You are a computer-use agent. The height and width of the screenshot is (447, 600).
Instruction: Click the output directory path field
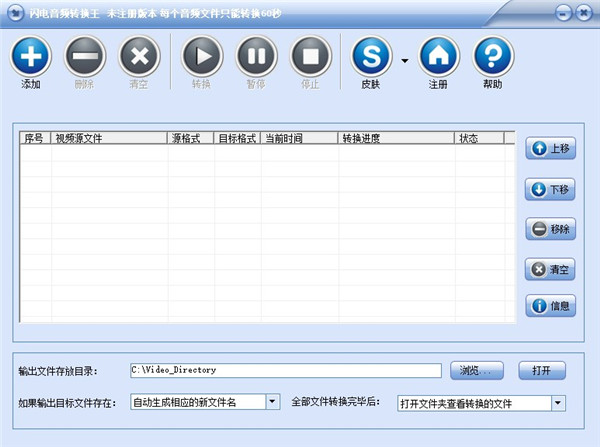(x=285, y=370)
